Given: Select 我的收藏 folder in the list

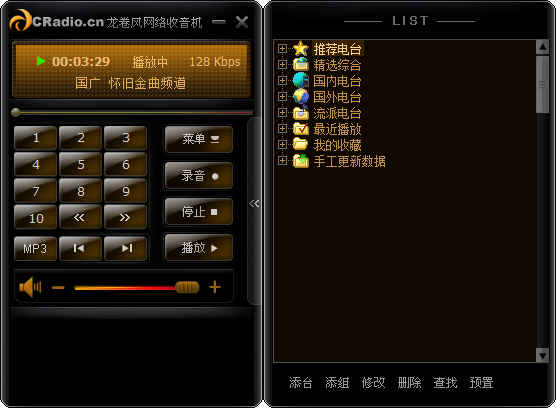Looking at the screenshot, I should click(337, 145).
